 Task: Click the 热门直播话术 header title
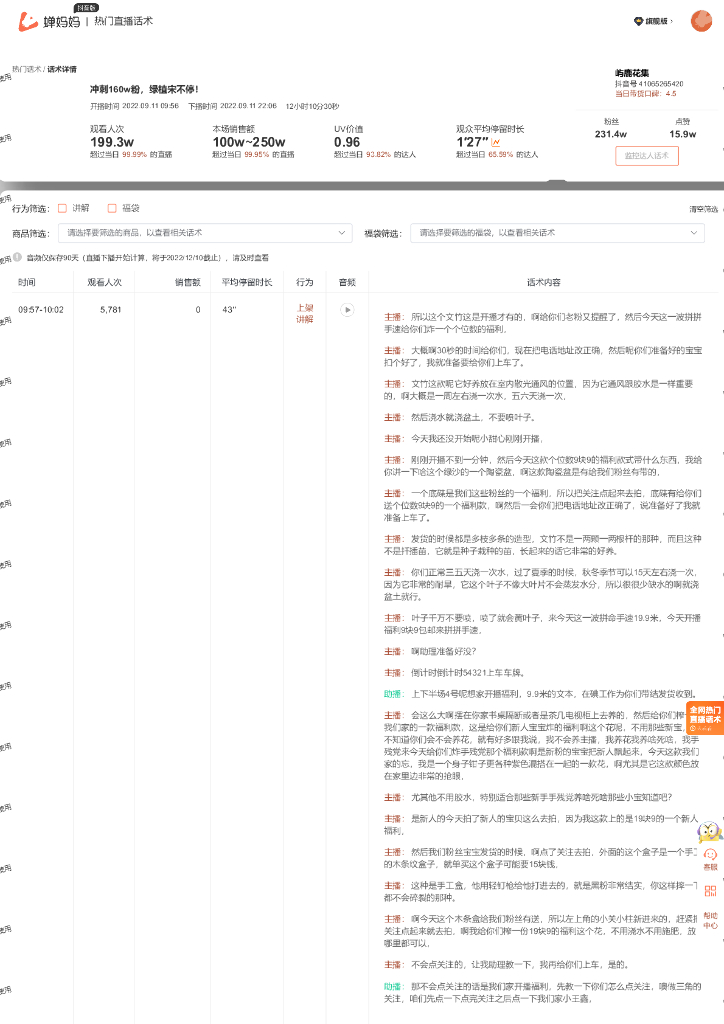click(x=123, y=21)
